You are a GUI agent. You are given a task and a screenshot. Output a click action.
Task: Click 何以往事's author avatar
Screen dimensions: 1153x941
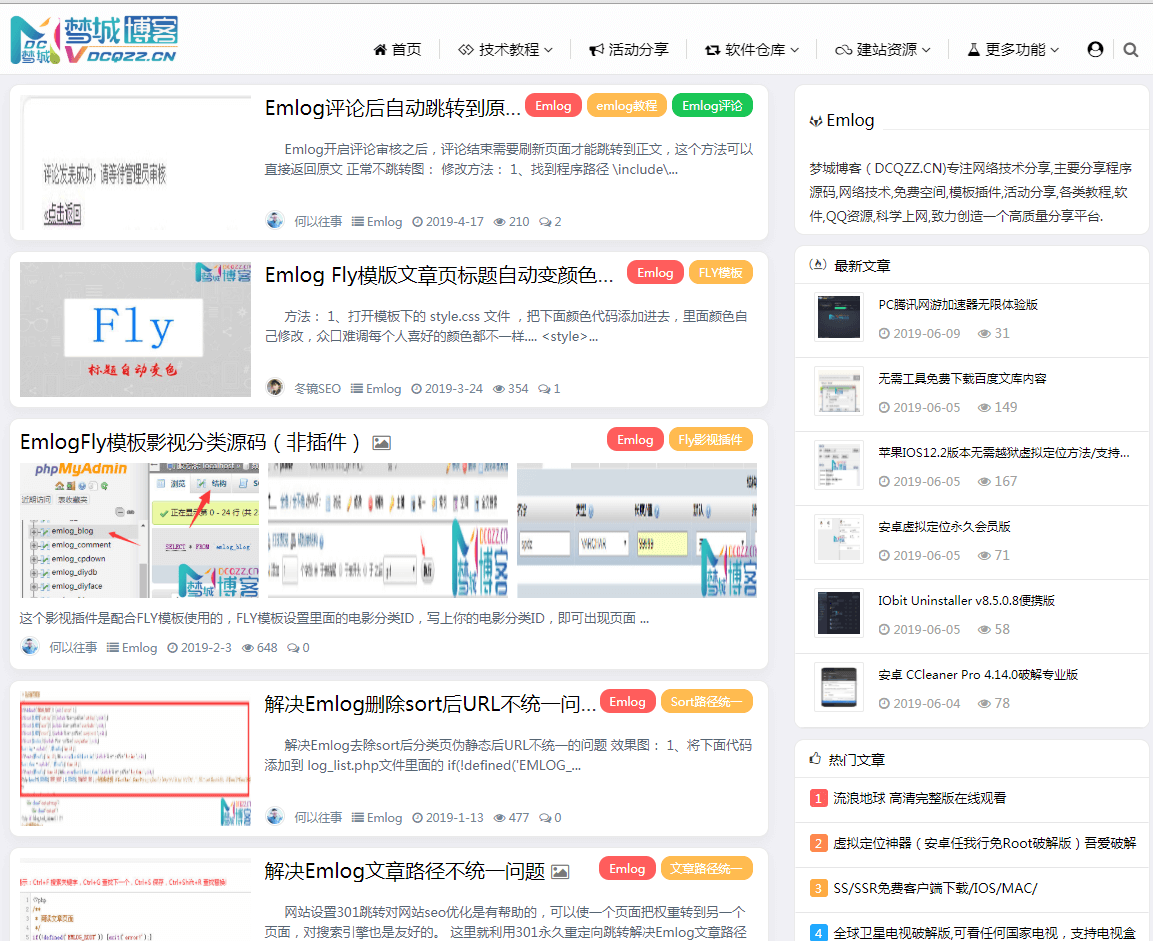click(x=274, y=220)
